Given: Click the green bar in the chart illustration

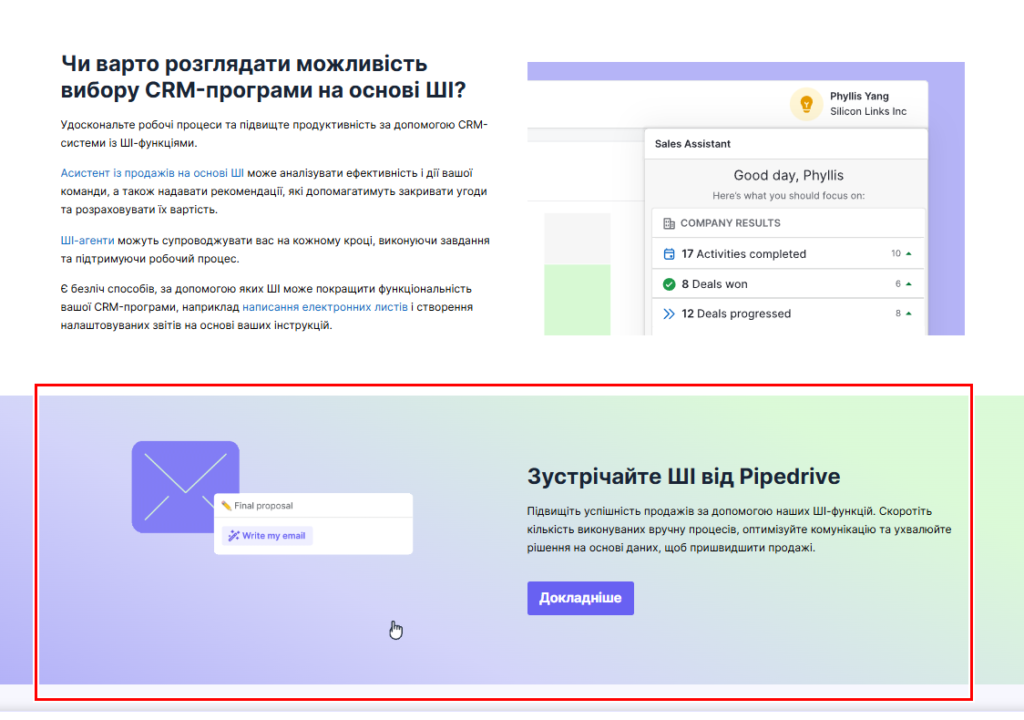Looking at the screenshot, I should tap(577, 300).
